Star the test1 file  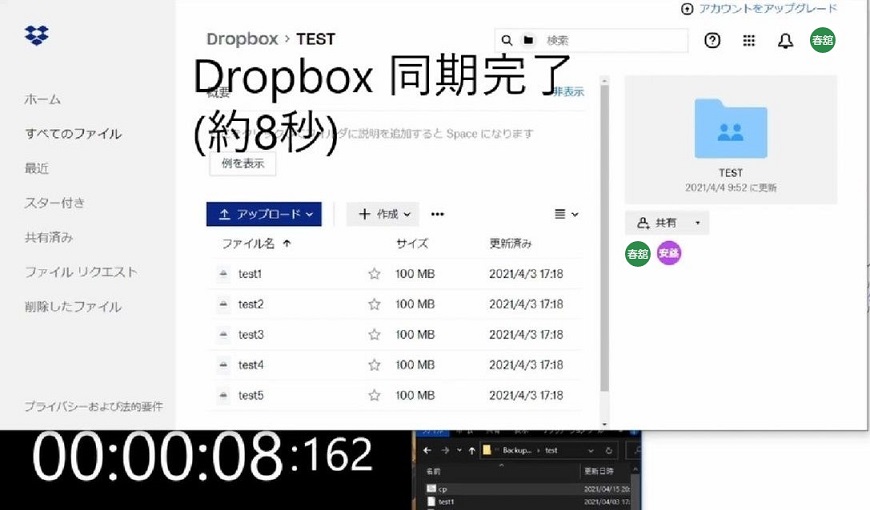(x=375, y=274)
